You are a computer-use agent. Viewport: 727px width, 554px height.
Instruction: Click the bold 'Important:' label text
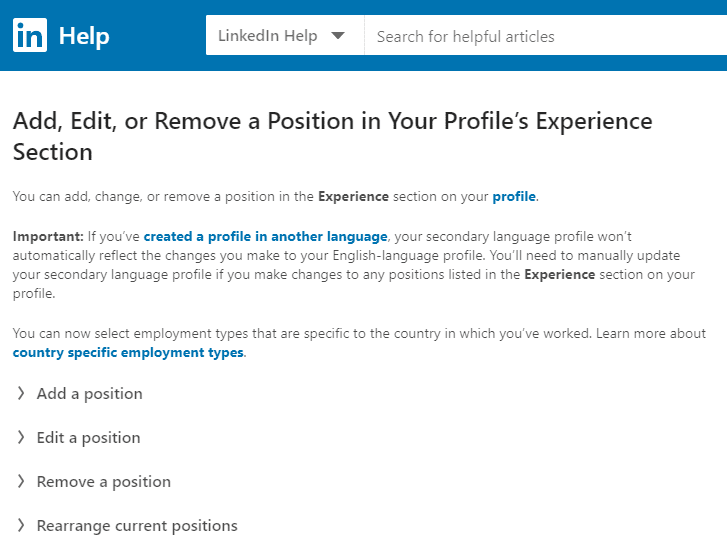point(48,236)
